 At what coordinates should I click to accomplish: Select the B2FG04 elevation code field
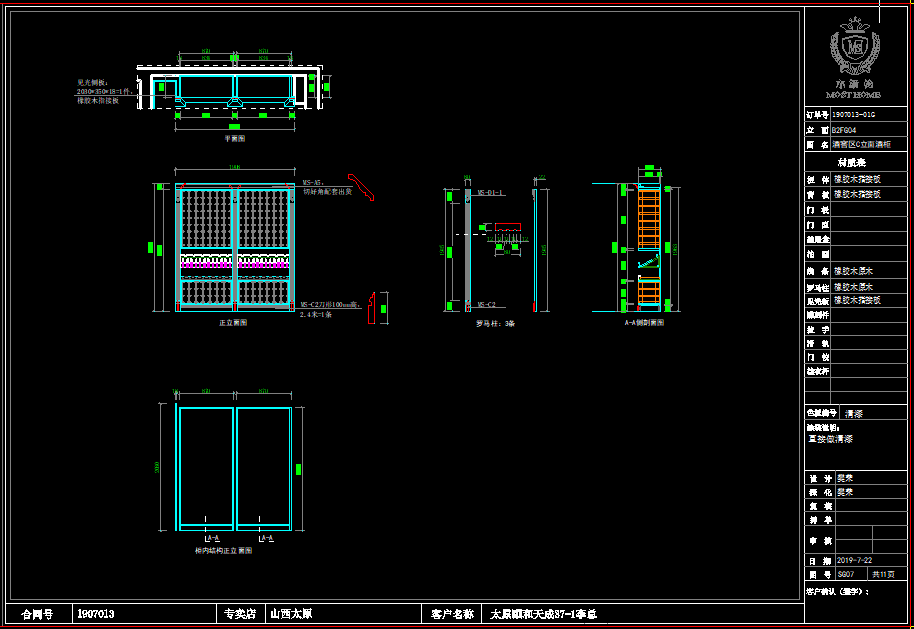pos(845,130)
